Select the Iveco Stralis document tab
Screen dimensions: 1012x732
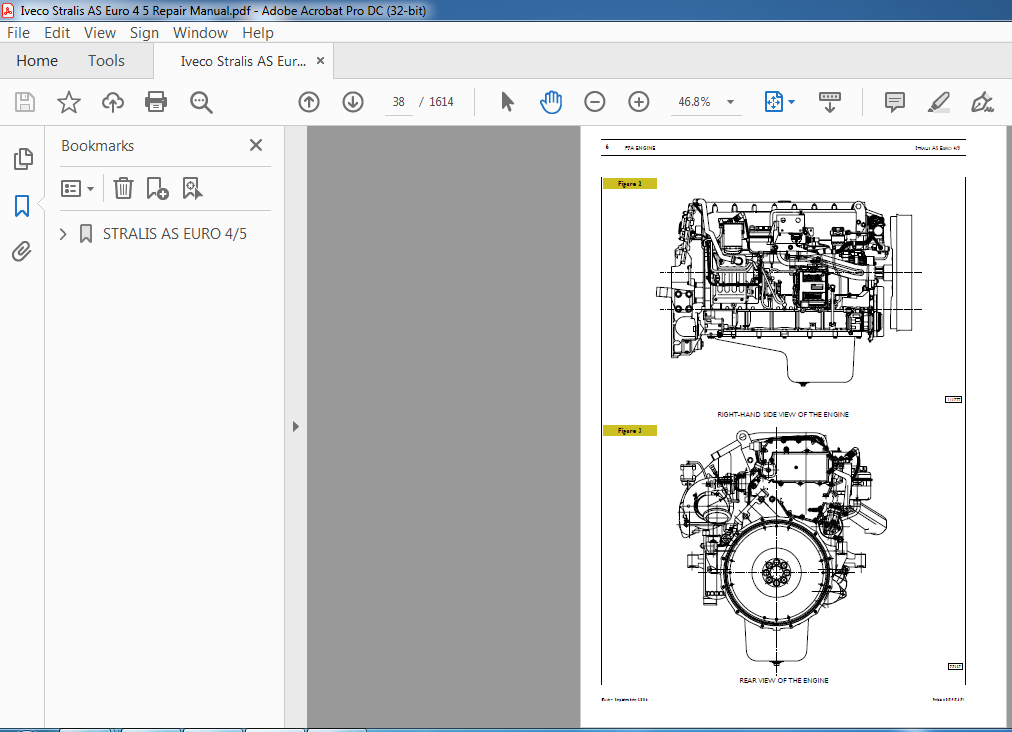[x=243, y=61]
